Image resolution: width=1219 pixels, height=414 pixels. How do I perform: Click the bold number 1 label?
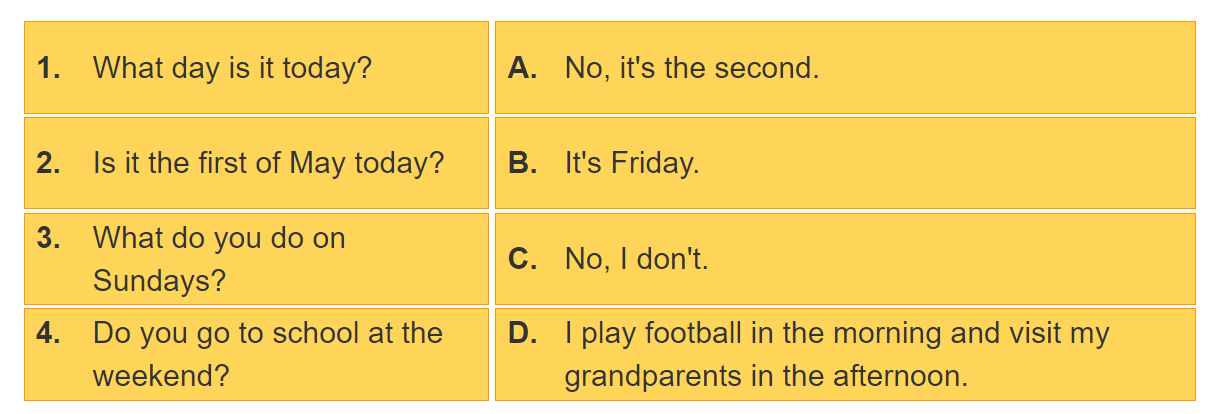coord(48,68)
